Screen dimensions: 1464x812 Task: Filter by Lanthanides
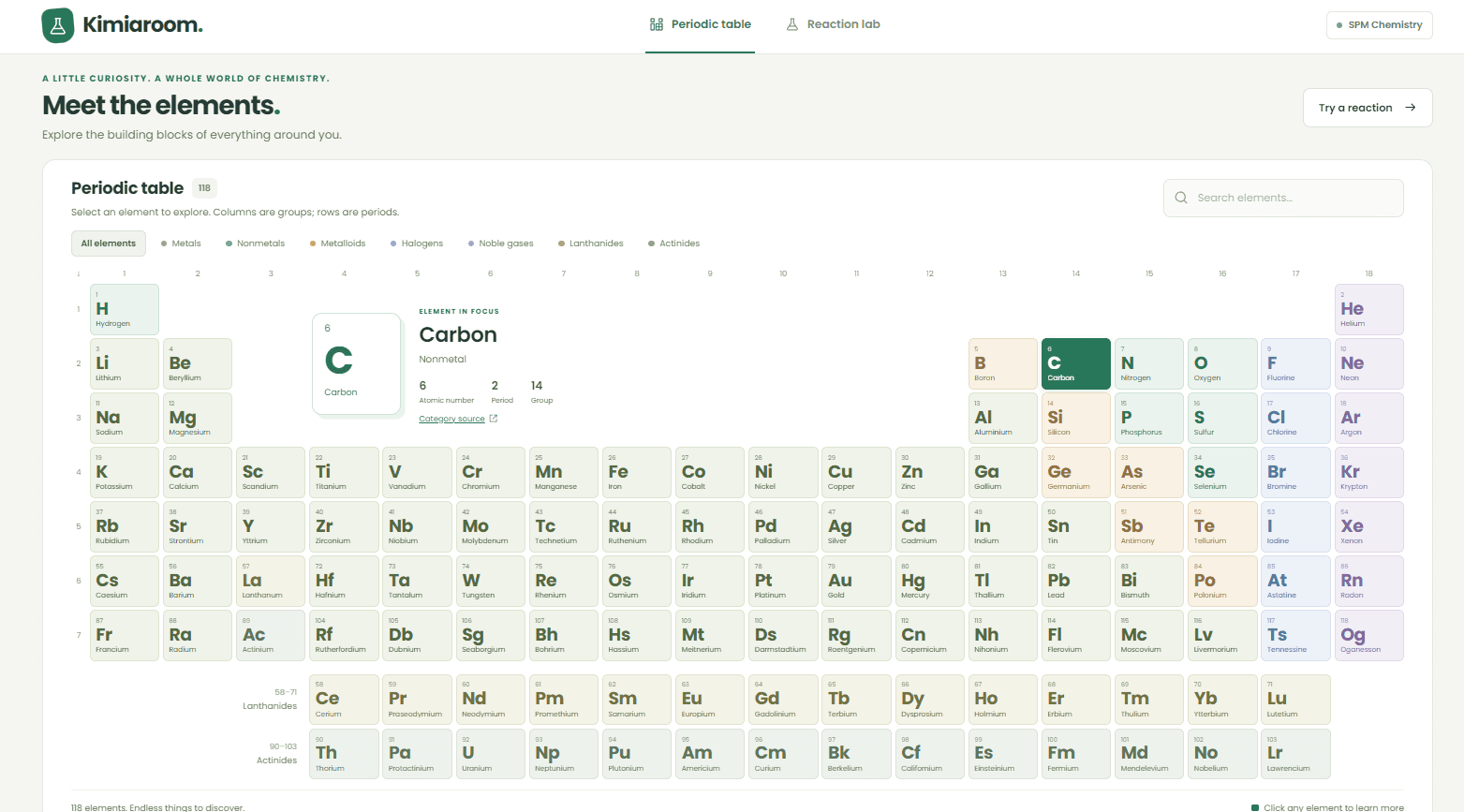[591, 244]
